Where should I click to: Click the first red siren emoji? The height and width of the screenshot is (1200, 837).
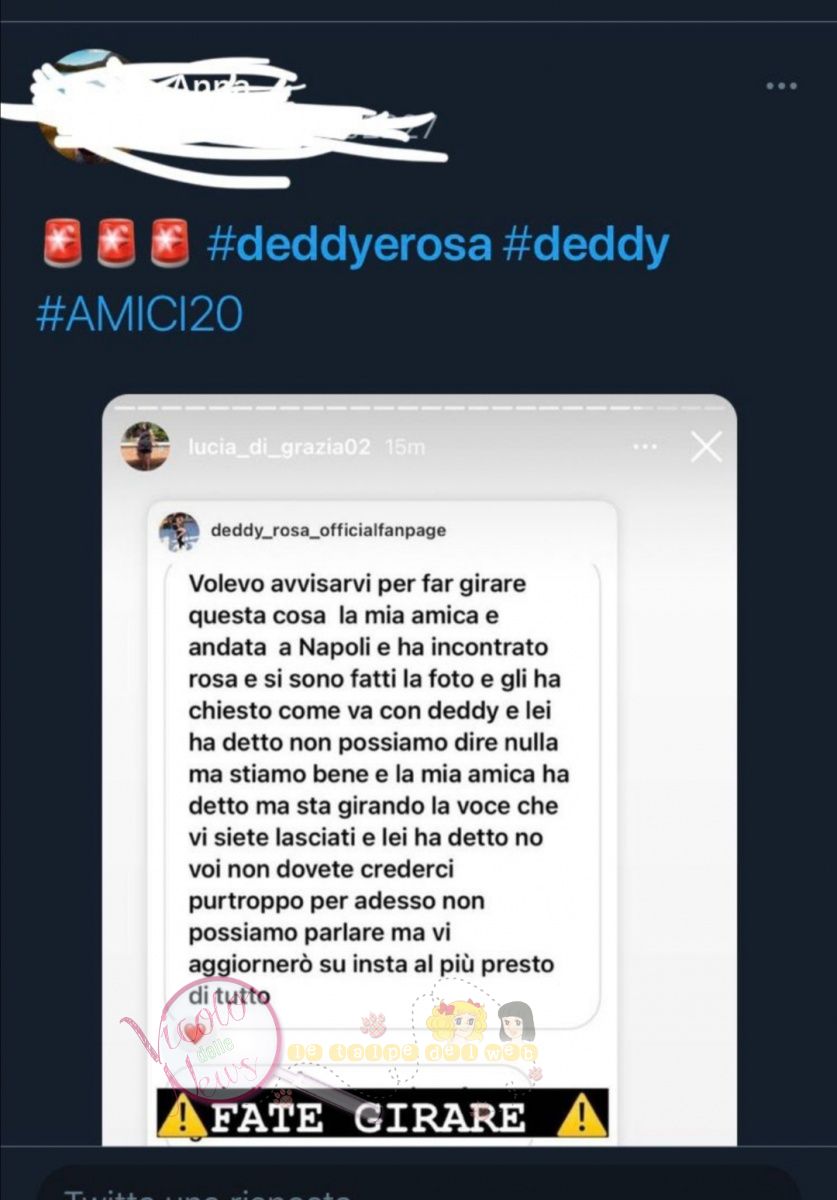[x=63, y=245]
